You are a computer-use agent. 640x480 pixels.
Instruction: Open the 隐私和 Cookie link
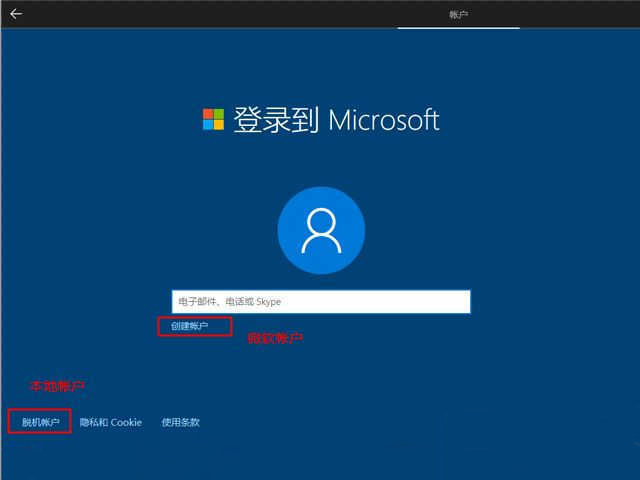pos(111,422)
